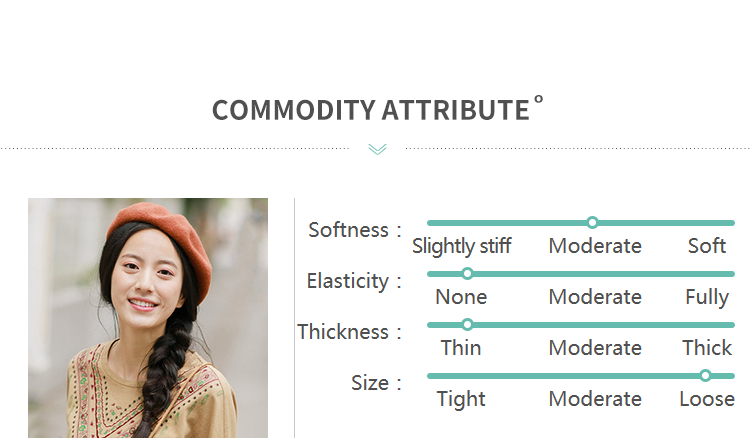Screen dimensions: 750x438
Task: Click the 'COMMODITY ATTRIBUTE' heading
Action: click(370, 110)
